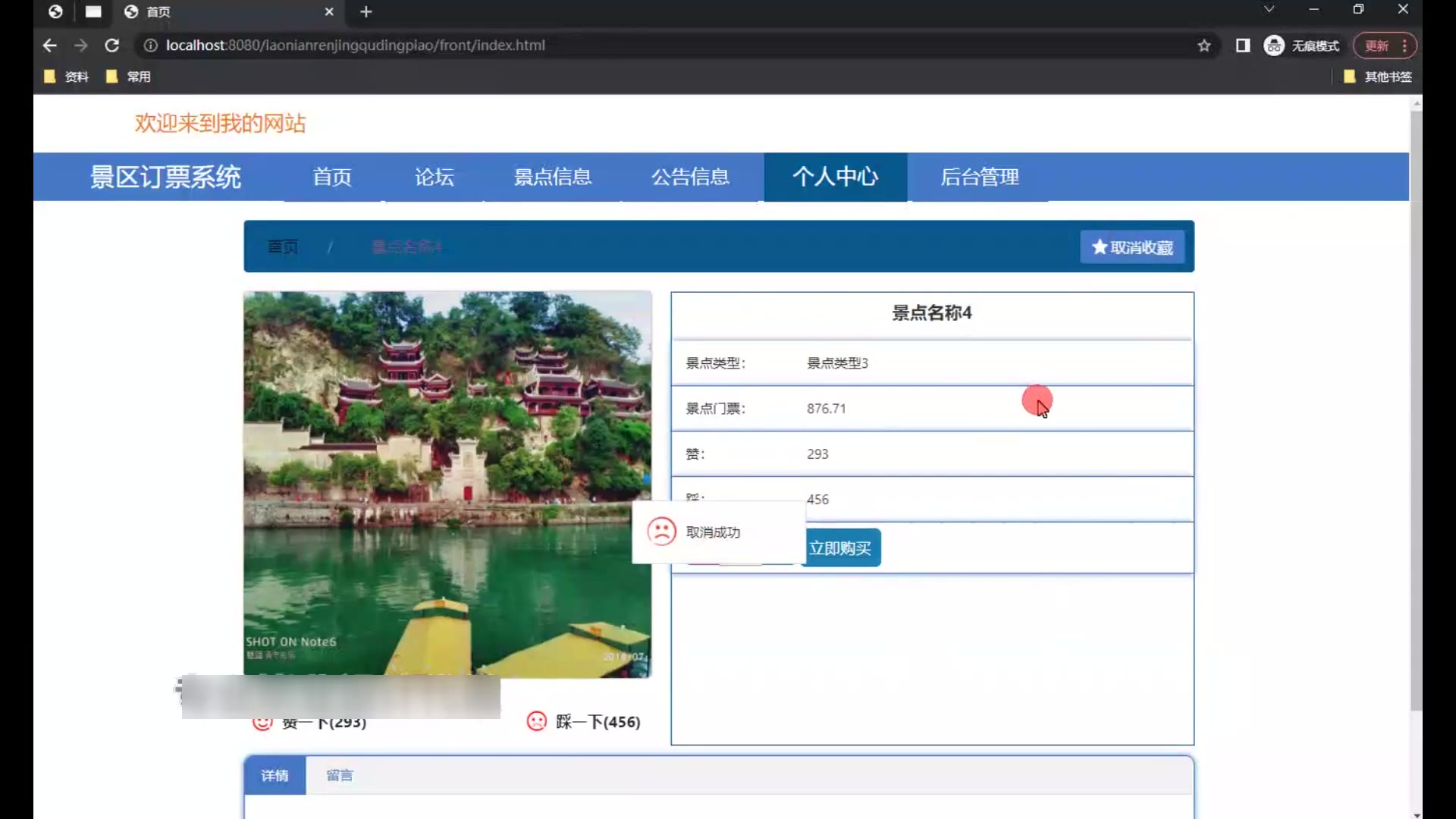Click the 踩一下 sad face icon

(536, 721)
